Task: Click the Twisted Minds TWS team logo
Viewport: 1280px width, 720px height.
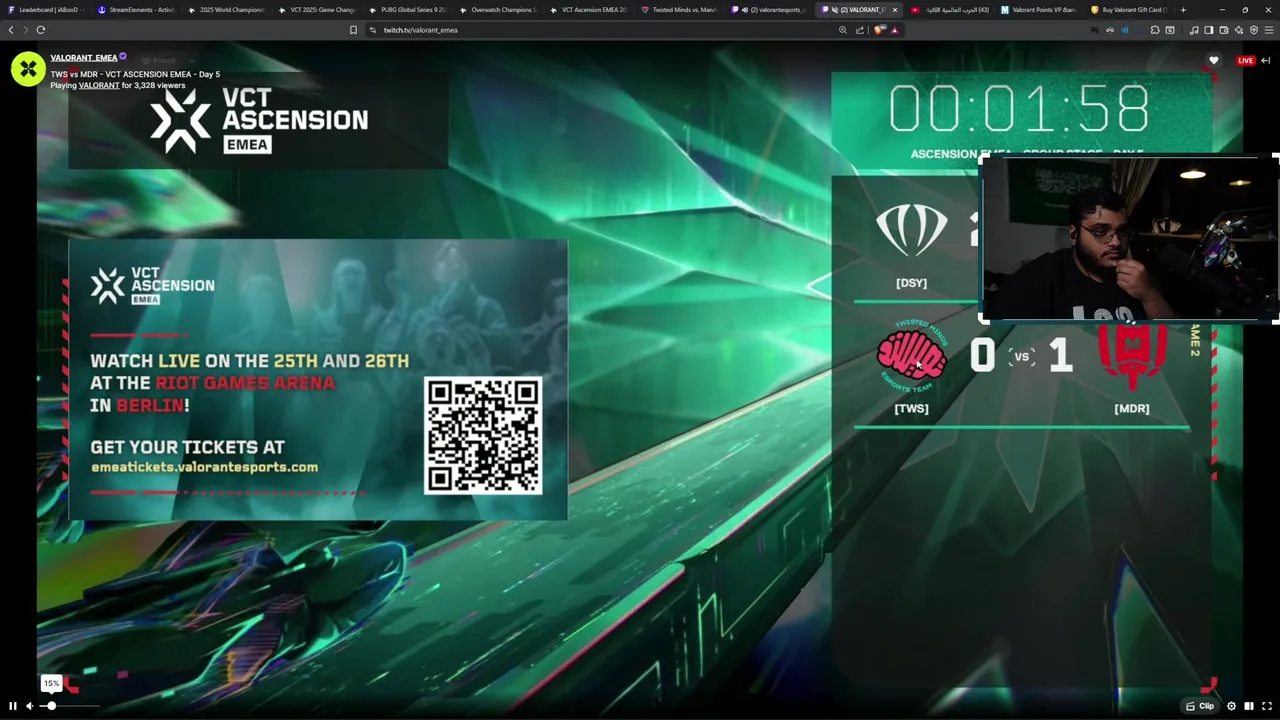Action: coord(911,356)
